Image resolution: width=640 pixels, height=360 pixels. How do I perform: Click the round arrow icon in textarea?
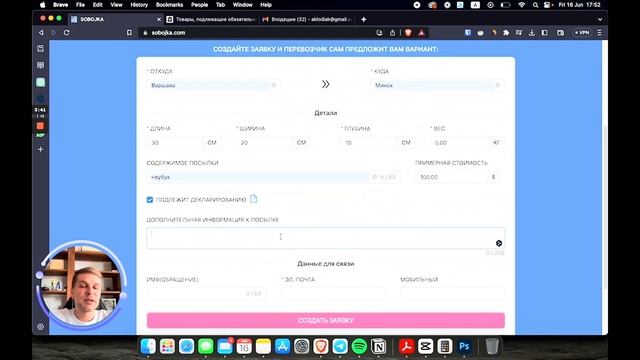pyautogui.click(x=499, y=243)
